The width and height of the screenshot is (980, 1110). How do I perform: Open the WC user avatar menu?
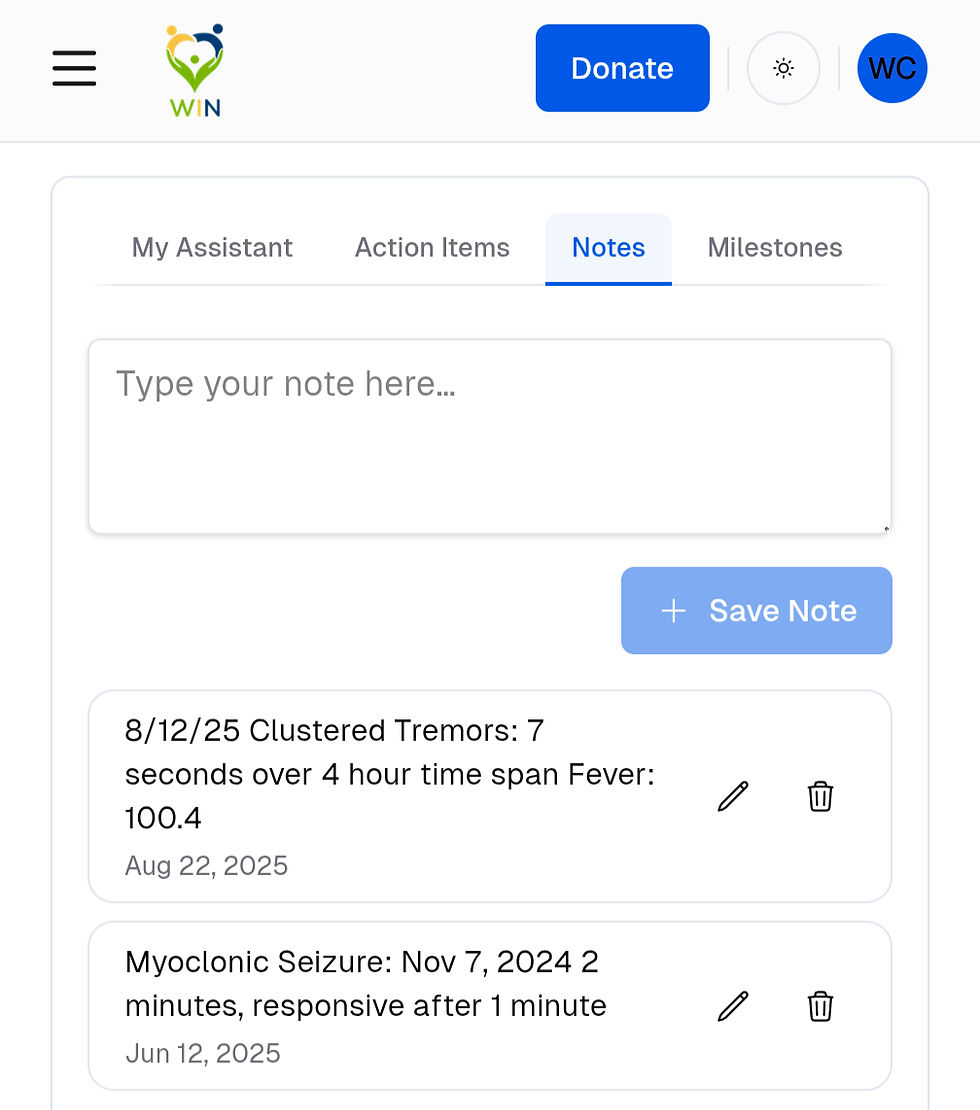tap(892, 68)
